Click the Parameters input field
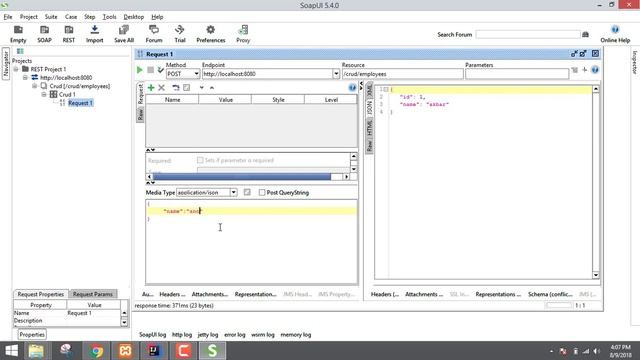This screenshot has height=360, width=640. tap(517, 74)
